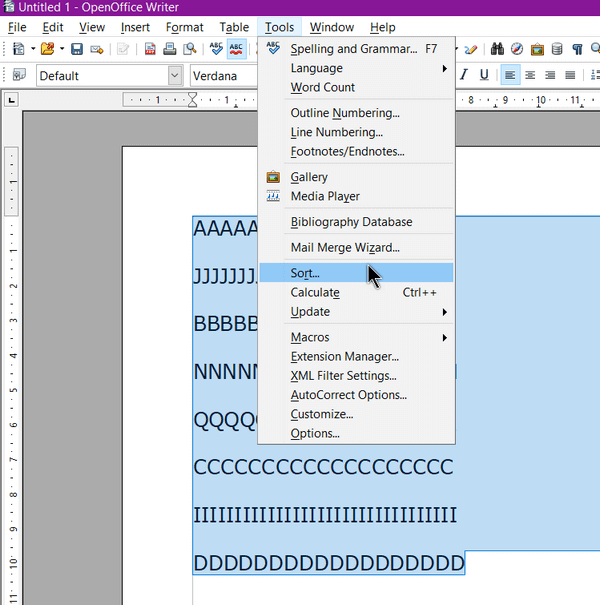The height and width of the screenshot is (605, 600).
Task: Expand the Language submenu
Action: coord(445,68)
